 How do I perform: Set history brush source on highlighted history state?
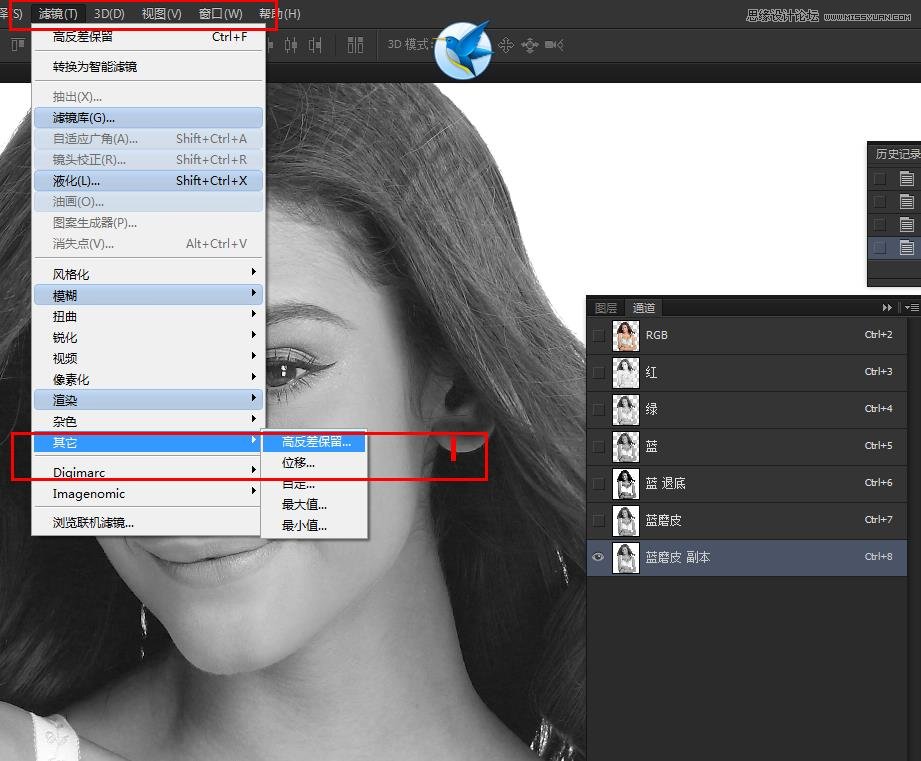(x=880, y=248)
